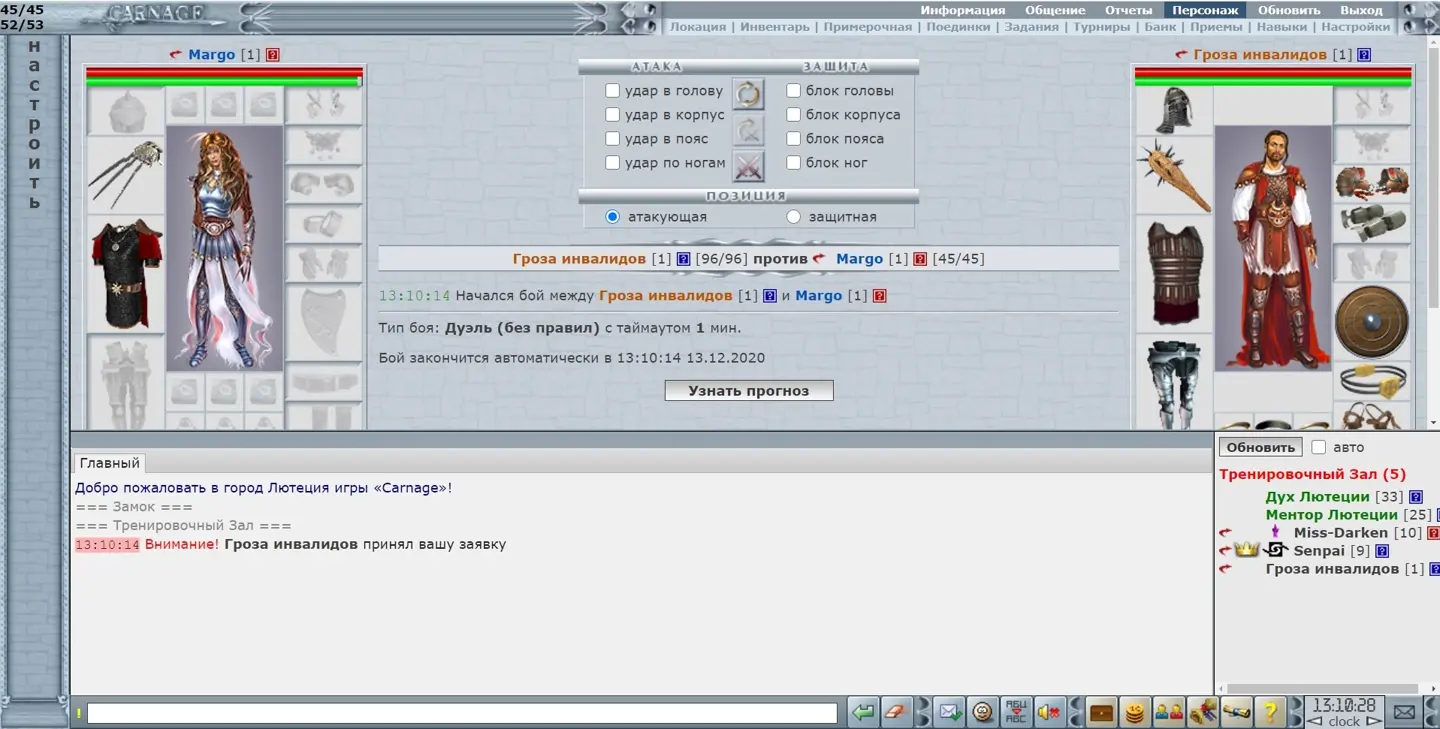Open the brown chest inventory icon
Screen dimensions: 1440x729
click(1102, 712)
